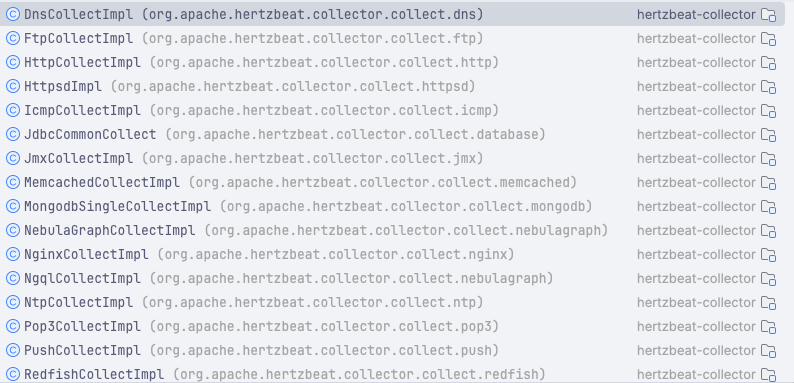Click the org.apache...collect.memcached package text

click(382, 182)
